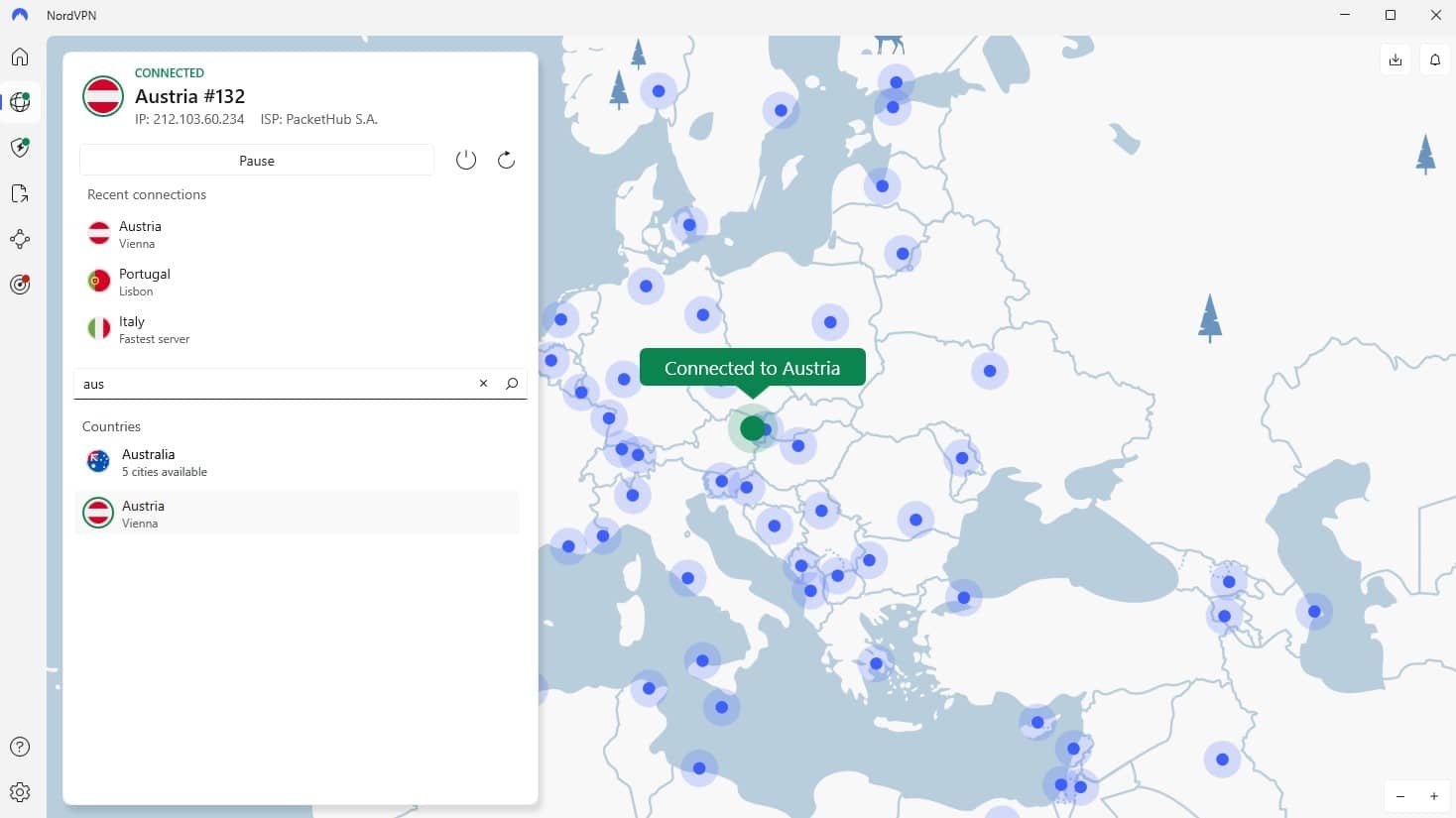The image size is (1456, 818).
Task: Select Italy Fastest server in Recent connections
Action: click(x=298, y=329)
